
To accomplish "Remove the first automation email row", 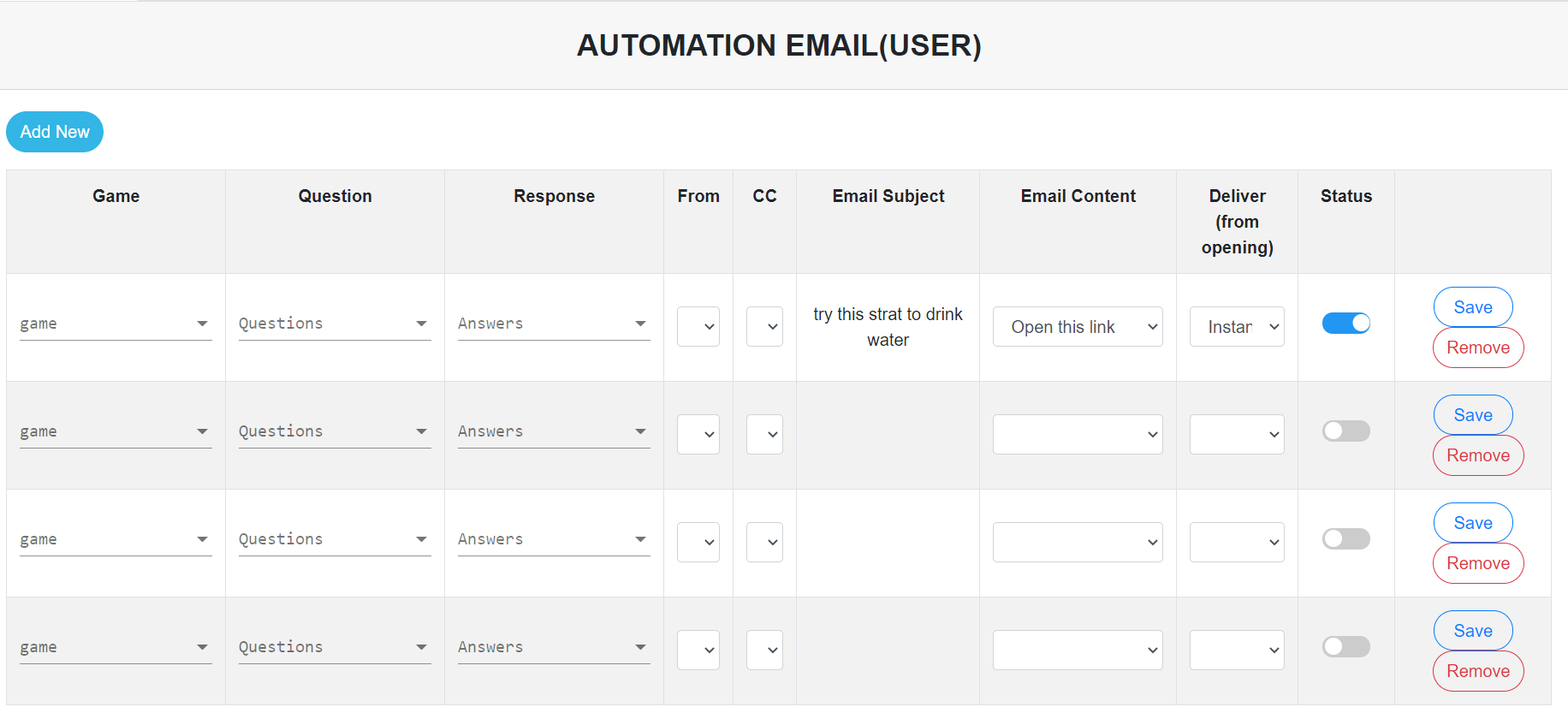I will point(1477,348).
